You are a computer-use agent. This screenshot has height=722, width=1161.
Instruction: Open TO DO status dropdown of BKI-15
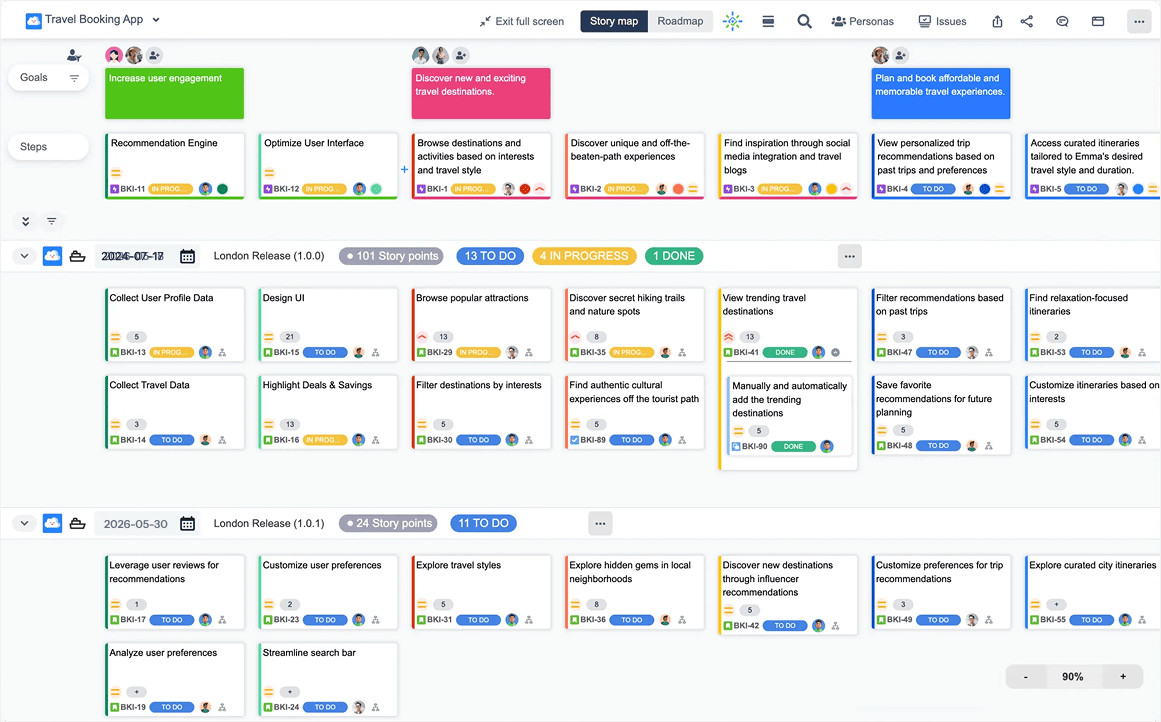click(325, 352)
